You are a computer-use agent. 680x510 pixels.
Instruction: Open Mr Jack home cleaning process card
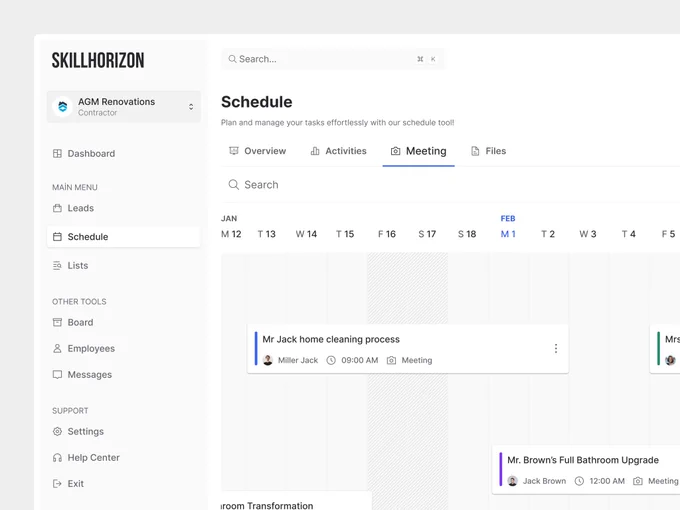(408, 349)
